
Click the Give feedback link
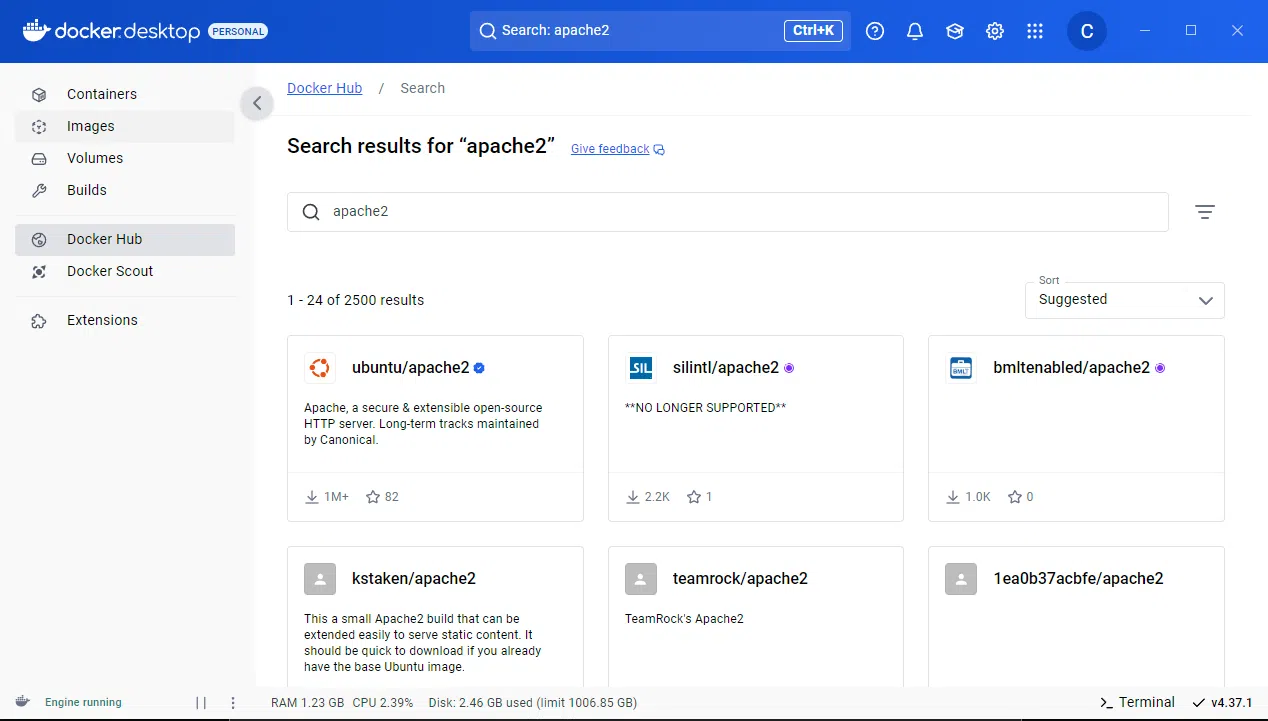coord(609,148)
